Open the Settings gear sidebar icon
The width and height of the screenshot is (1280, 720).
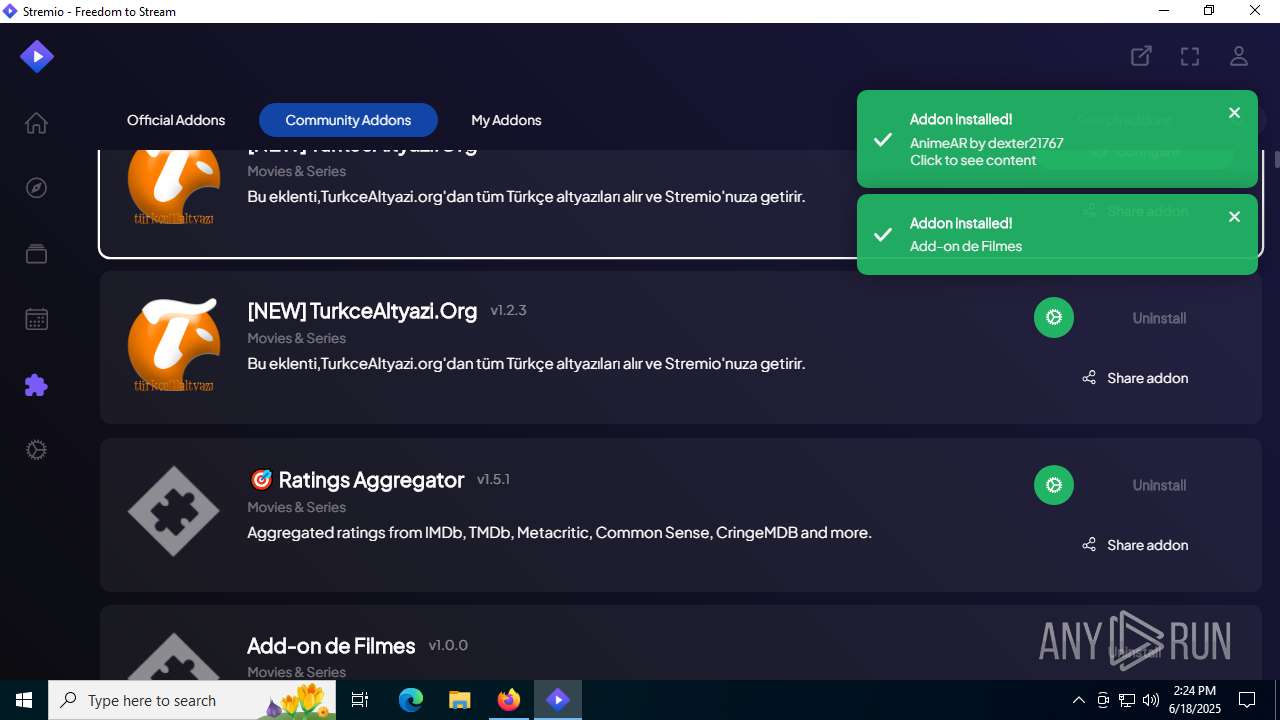click(36, 450)
